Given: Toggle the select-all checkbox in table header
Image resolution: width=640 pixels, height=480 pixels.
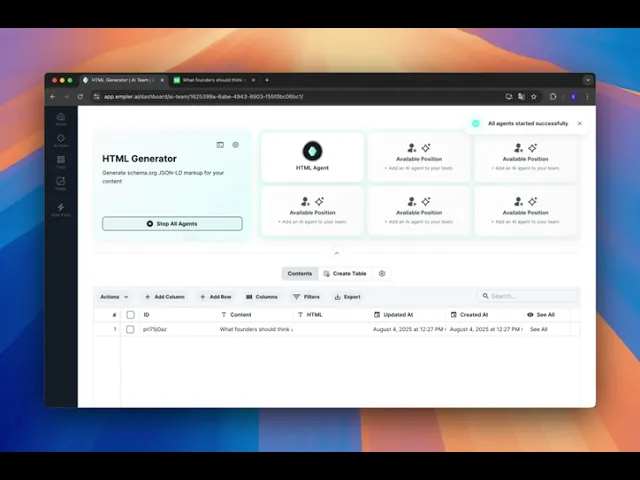Looking at the screenshot, I should [130, 315].
